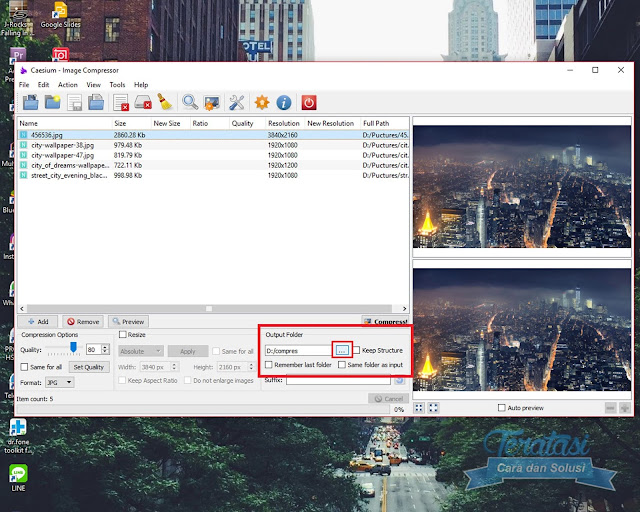Open the Tools menu

(117, 85)
